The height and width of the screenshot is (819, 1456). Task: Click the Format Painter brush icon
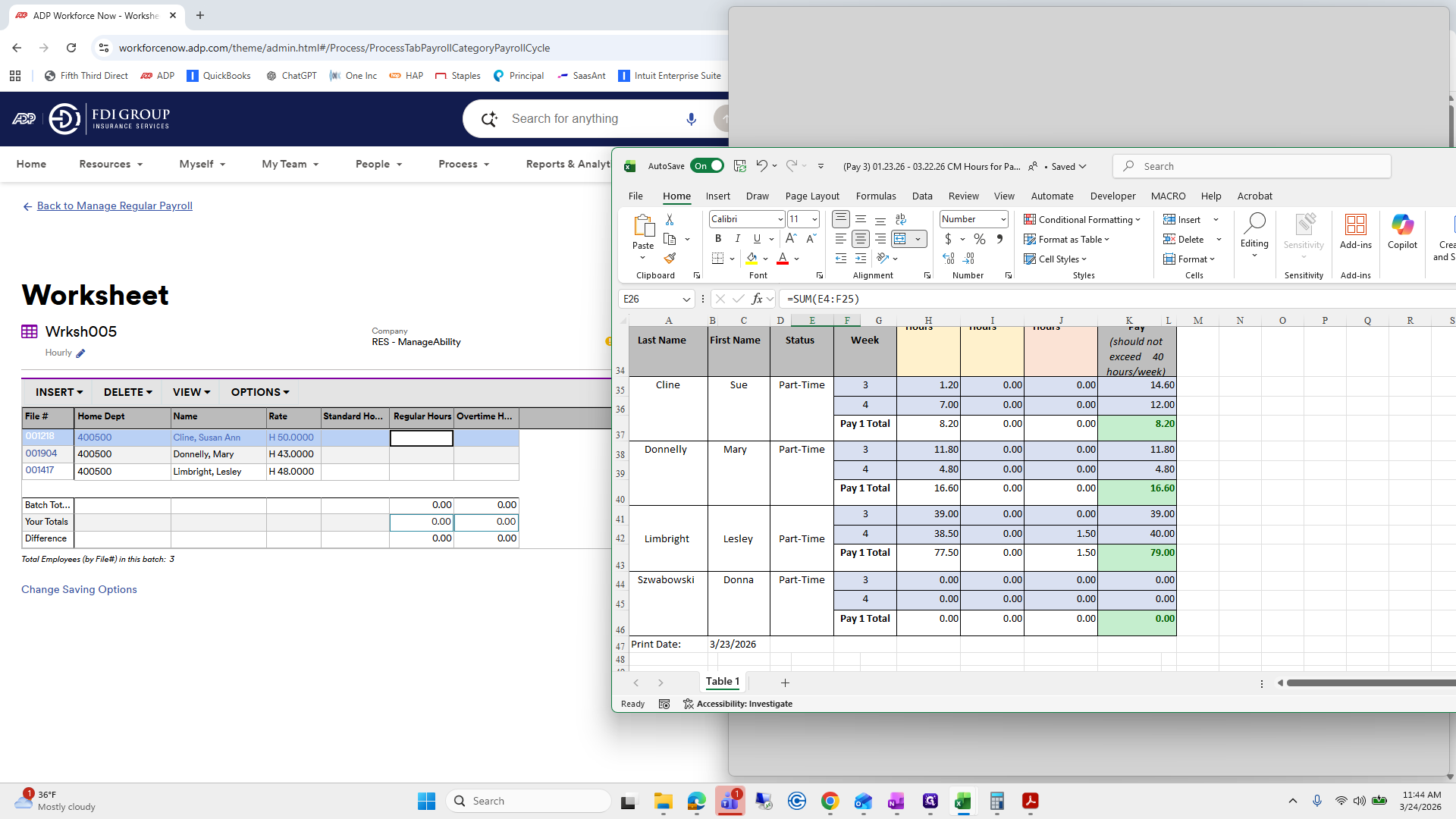click(670, 259)
